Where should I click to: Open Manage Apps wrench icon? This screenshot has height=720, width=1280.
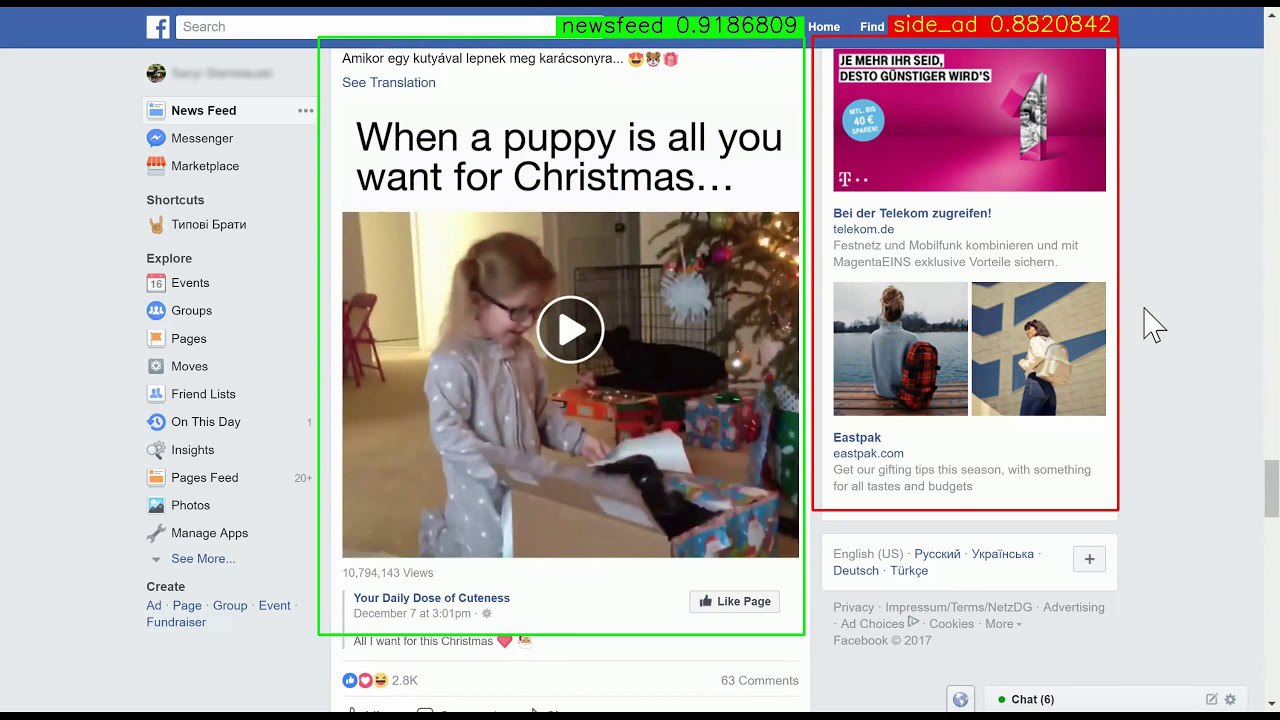(156, 533)
